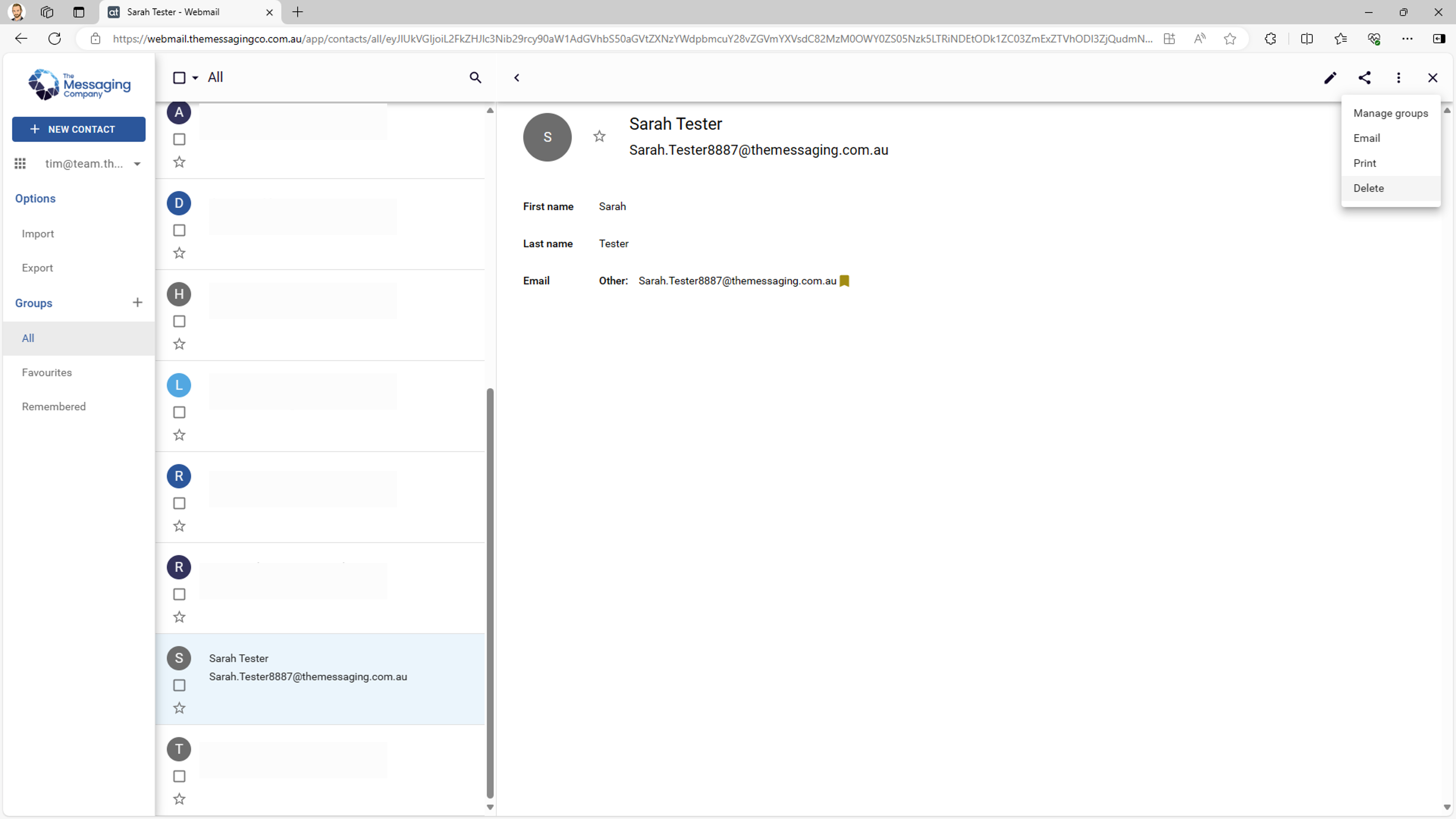This screenshot has height=819, width=1456.
Task: Check the box for contact L
Action: coord(179,412)
